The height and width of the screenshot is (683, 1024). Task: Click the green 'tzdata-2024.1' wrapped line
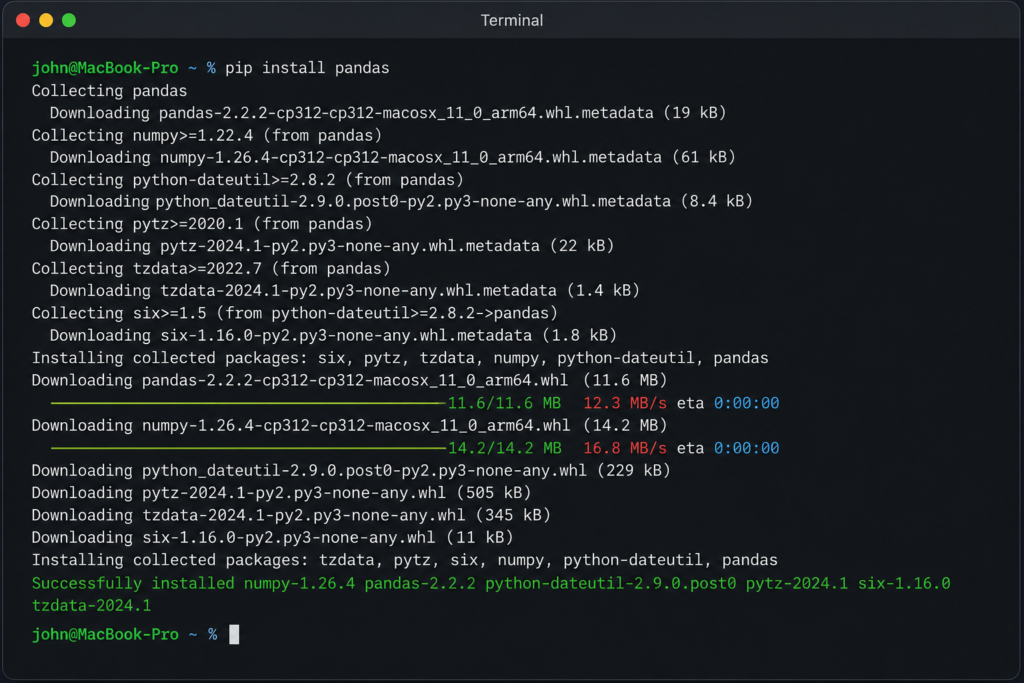pos(91,606)
